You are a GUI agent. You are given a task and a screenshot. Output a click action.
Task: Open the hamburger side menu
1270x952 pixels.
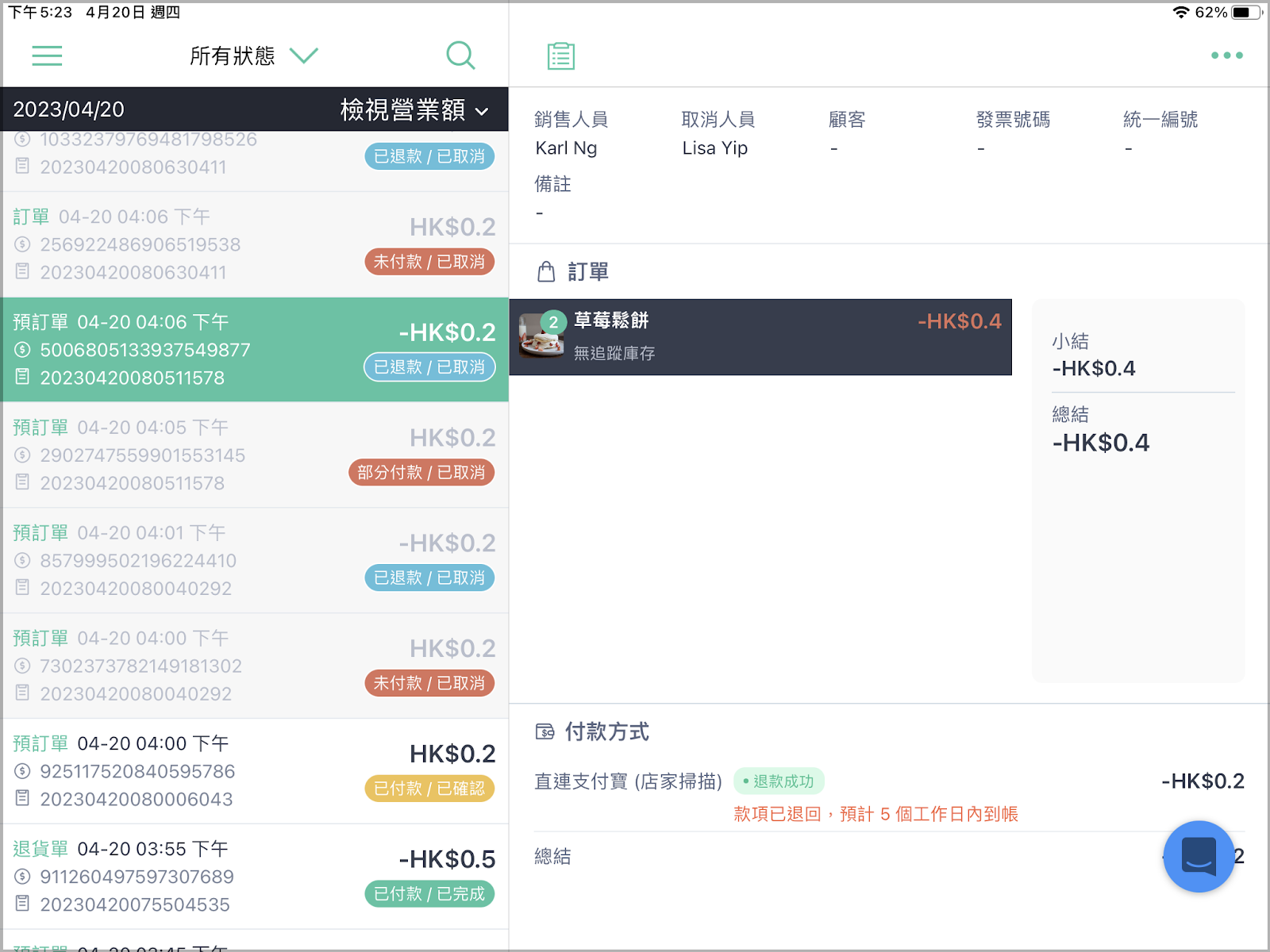tap(47, 56)
